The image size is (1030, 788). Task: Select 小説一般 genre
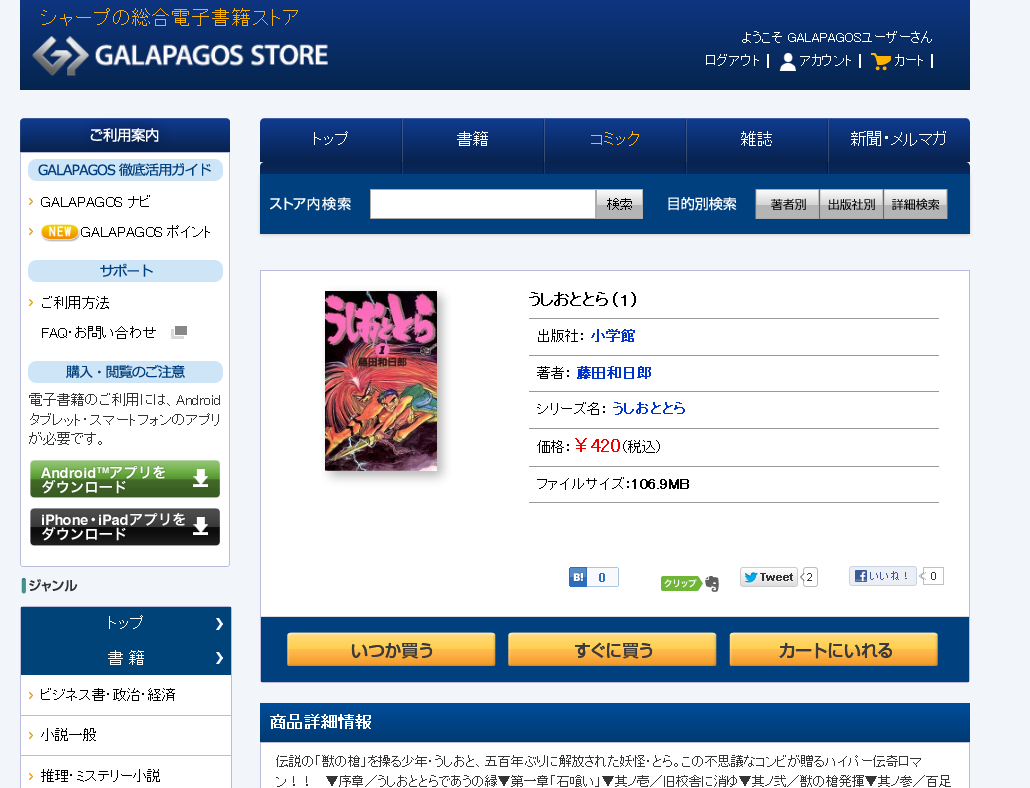tap(68, 735)
